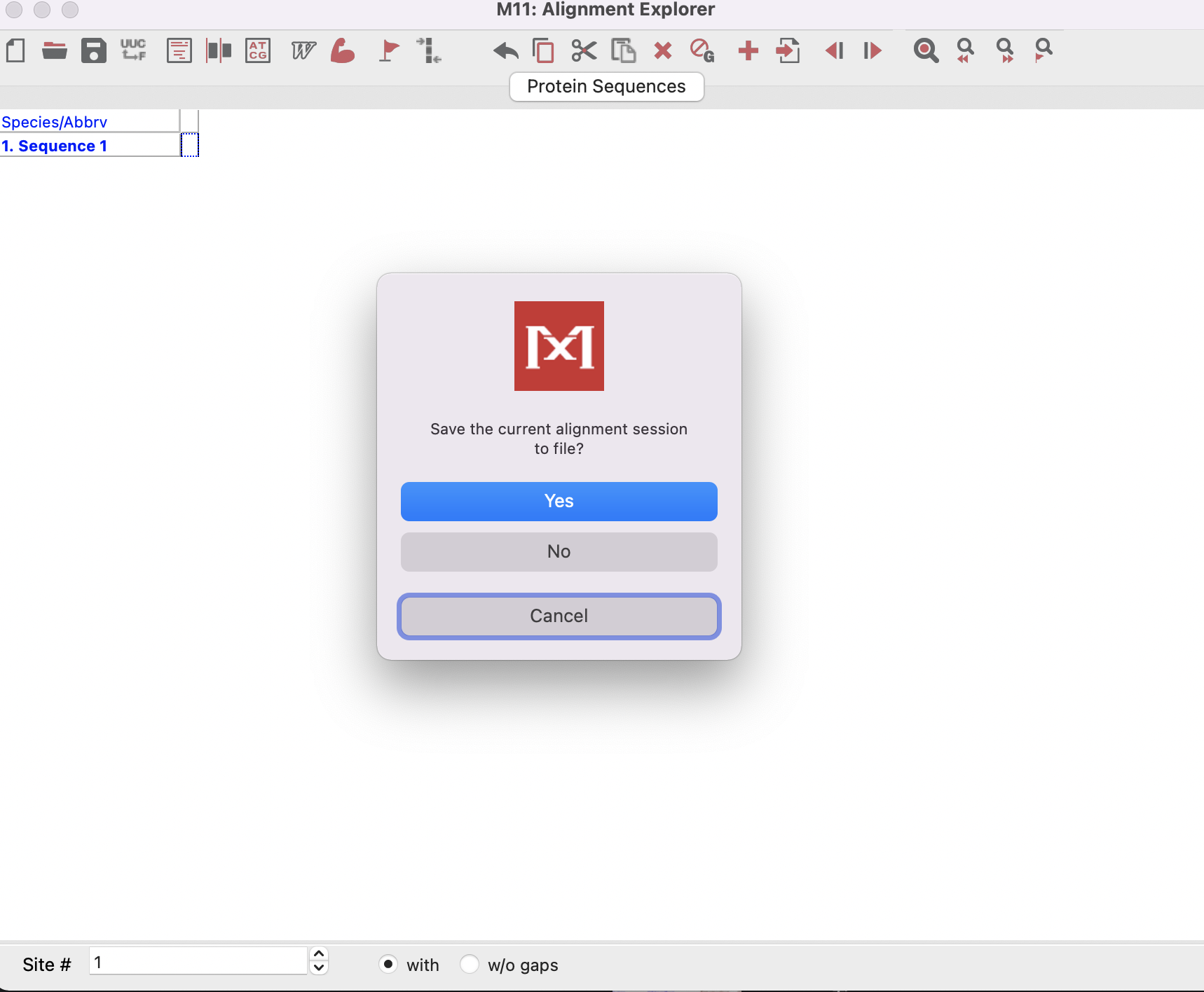Click the Site # input field
Viewport: 1204px width, 992px height.
(x=198, y=962)
